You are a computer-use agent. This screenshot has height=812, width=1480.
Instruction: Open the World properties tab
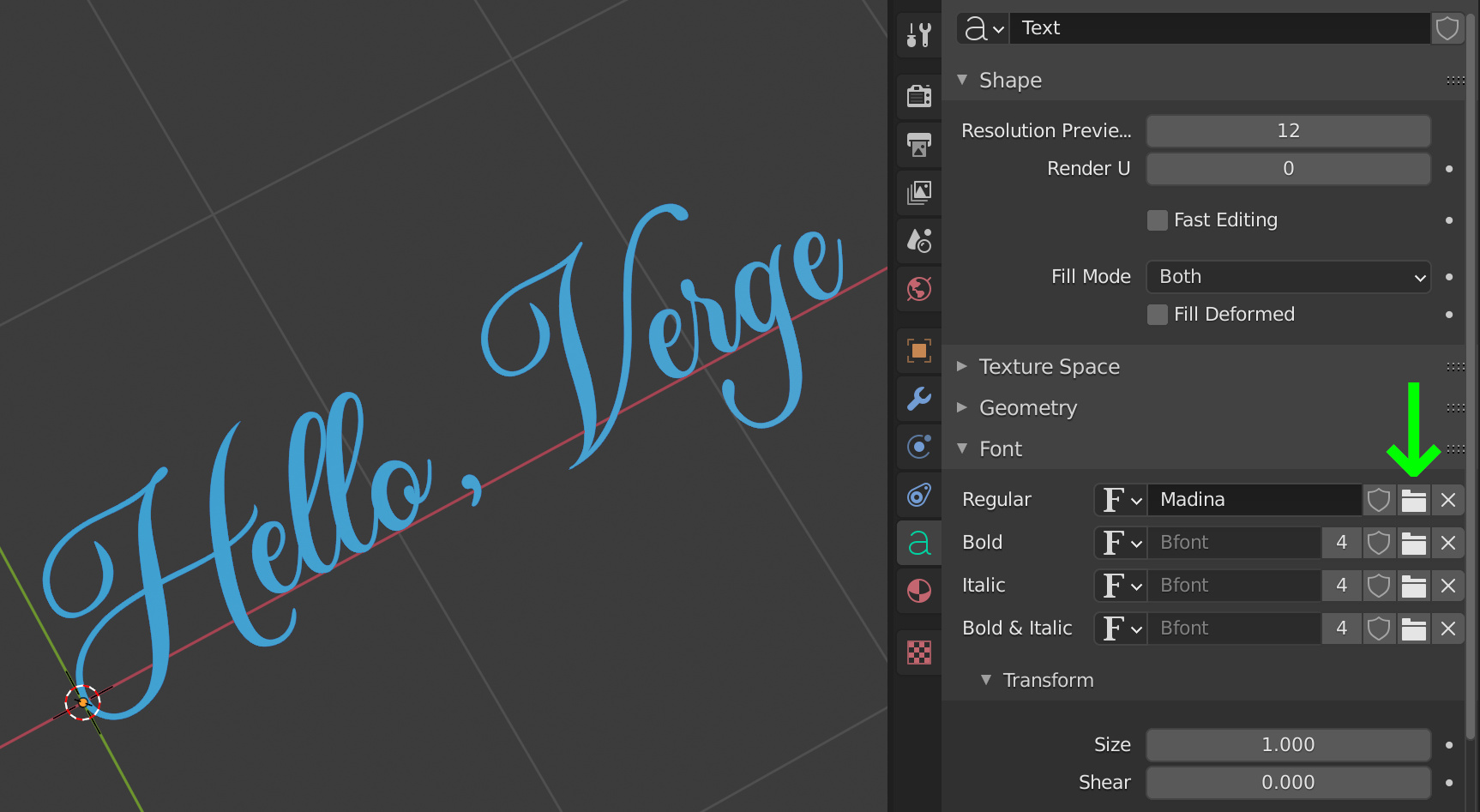pyautogui.click(x=919, y=289)
